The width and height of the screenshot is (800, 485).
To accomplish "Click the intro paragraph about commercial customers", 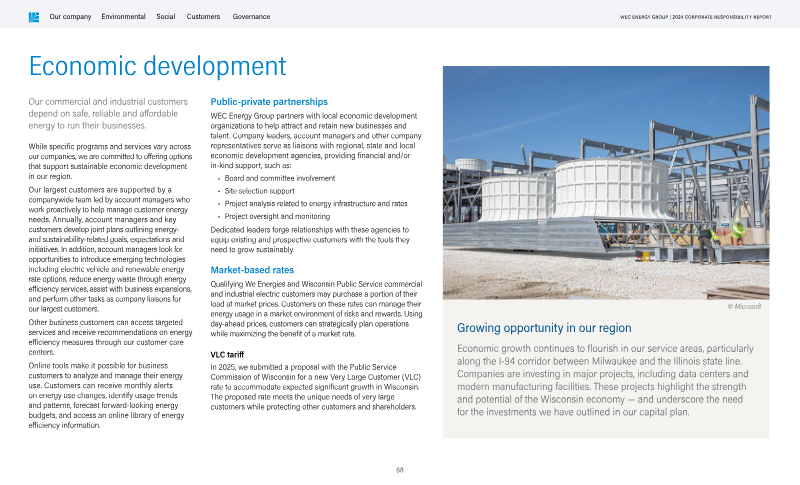I will click(108, 113).
